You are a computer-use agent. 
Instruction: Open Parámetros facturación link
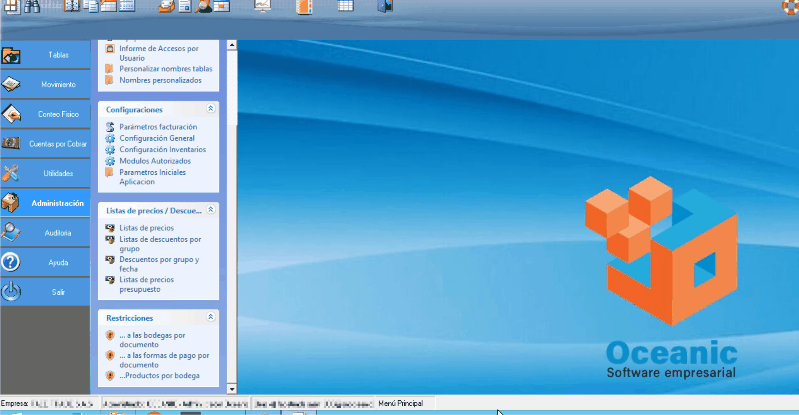(x=157, y=127)
